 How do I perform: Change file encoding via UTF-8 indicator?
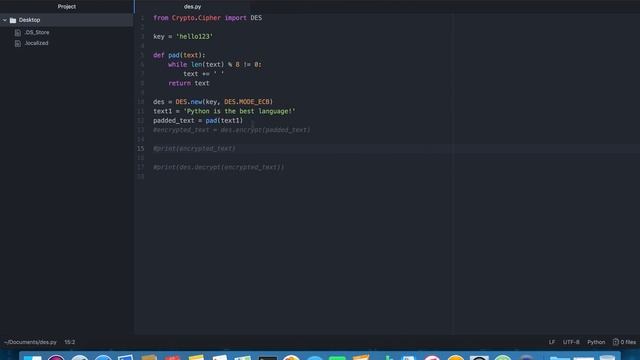point(571,342)
